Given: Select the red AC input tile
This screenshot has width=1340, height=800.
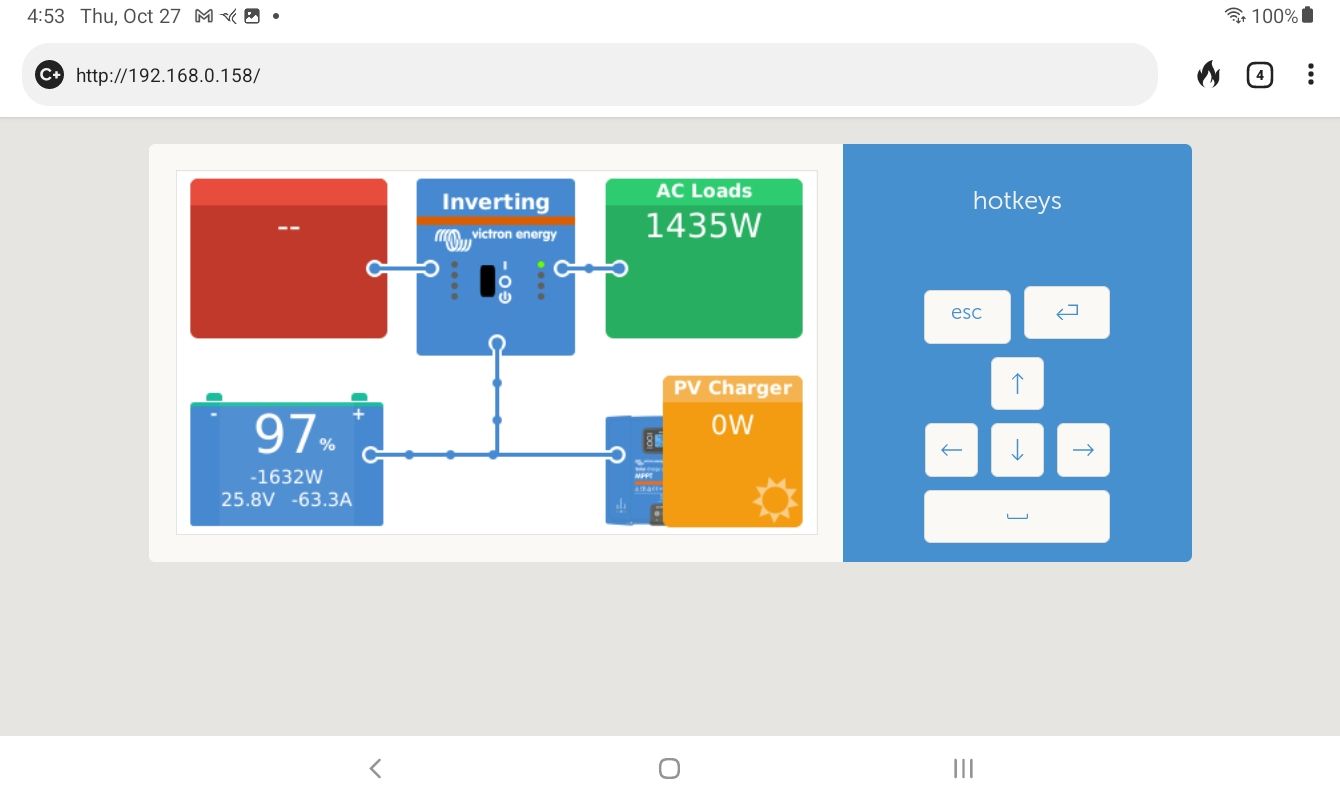Looking at the screenshot, I should (x=288, y=259).
